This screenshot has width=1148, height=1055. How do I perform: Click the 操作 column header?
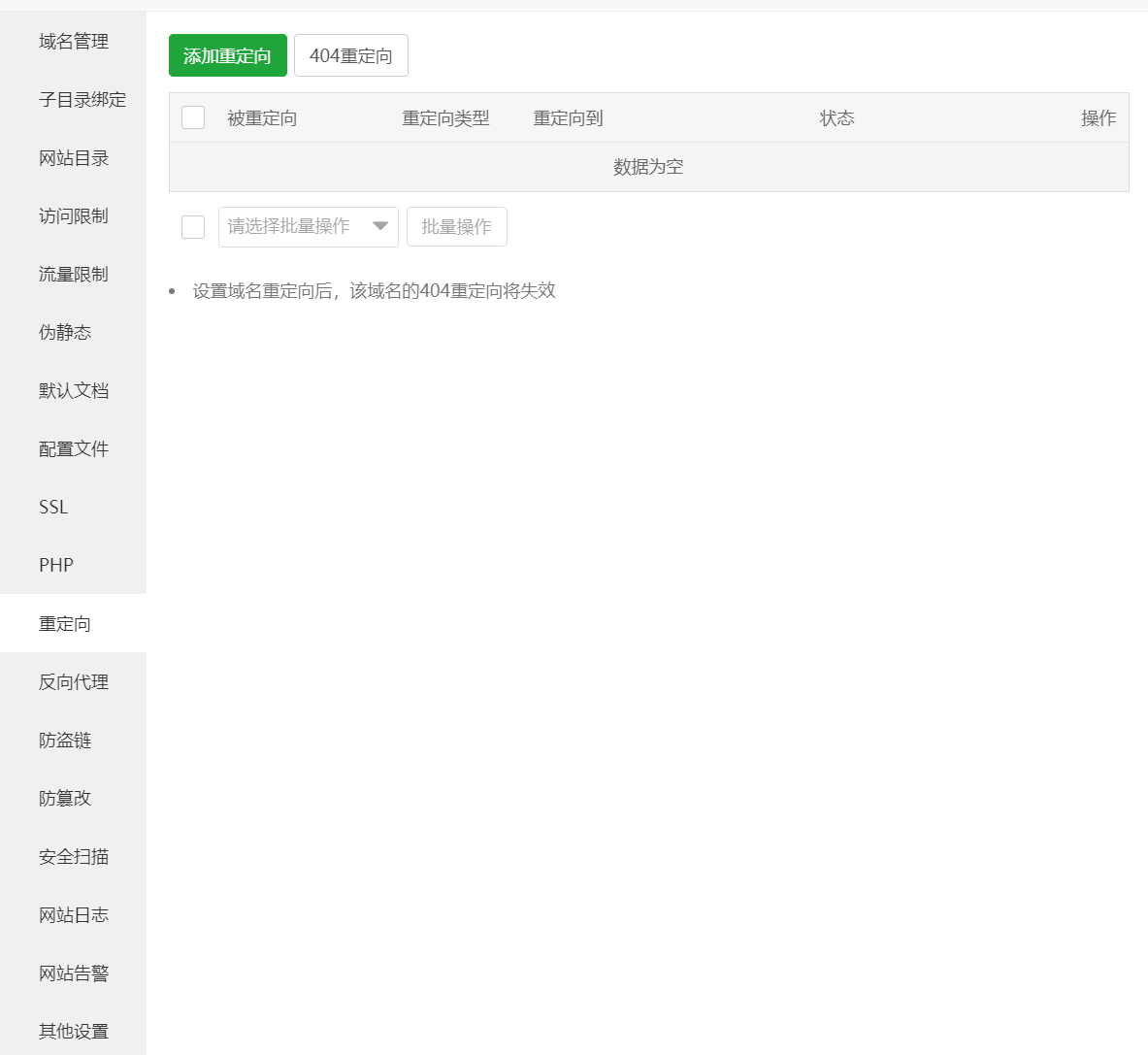pyautogui.click(x=1099, y=117)
